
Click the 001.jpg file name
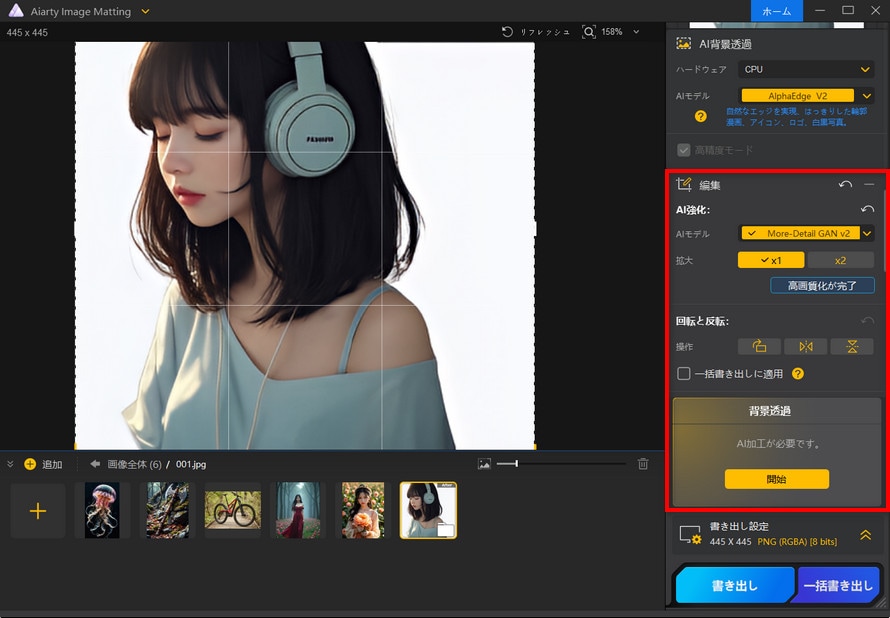click(191, 464)
